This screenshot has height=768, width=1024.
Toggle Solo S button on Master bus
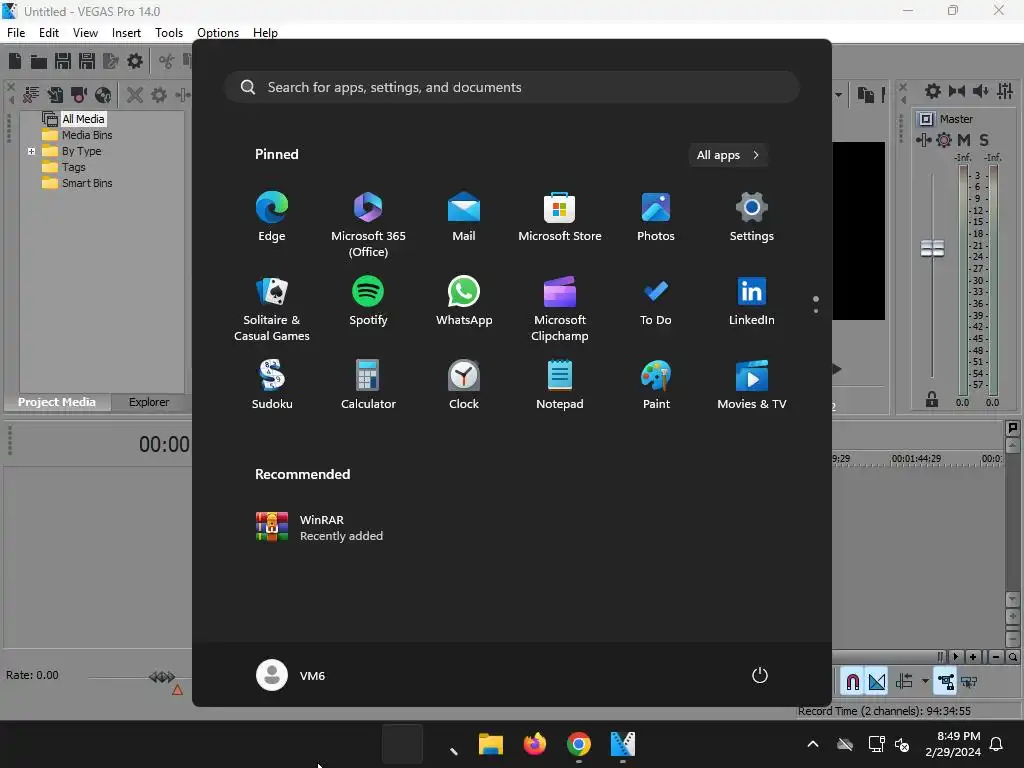pos(984,140)
